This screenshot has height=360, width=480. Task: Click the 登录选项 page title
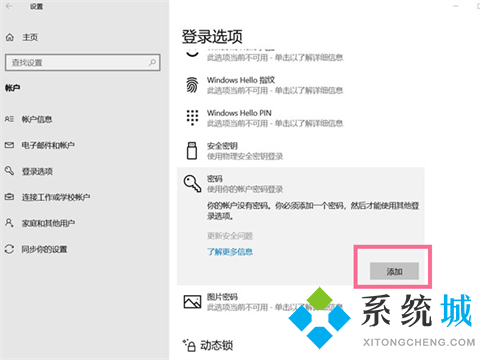point(212,36)
